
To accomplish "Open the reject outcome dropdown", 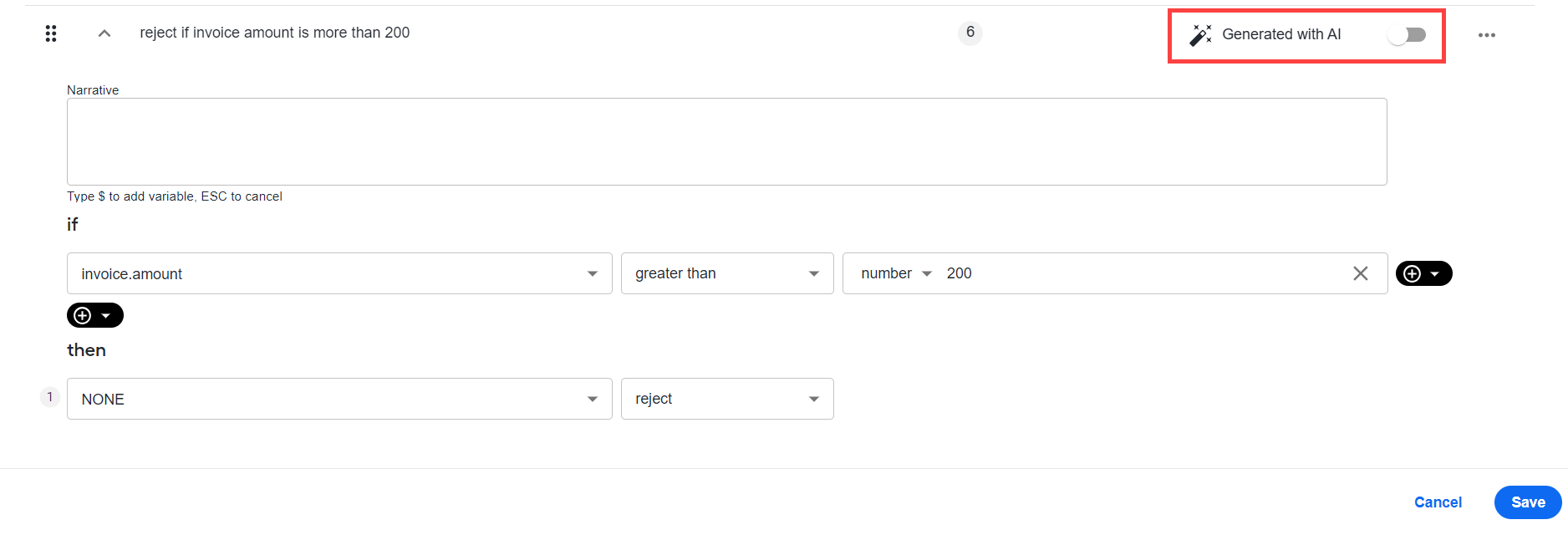I will pyautogui.click(x=727, y=399).
